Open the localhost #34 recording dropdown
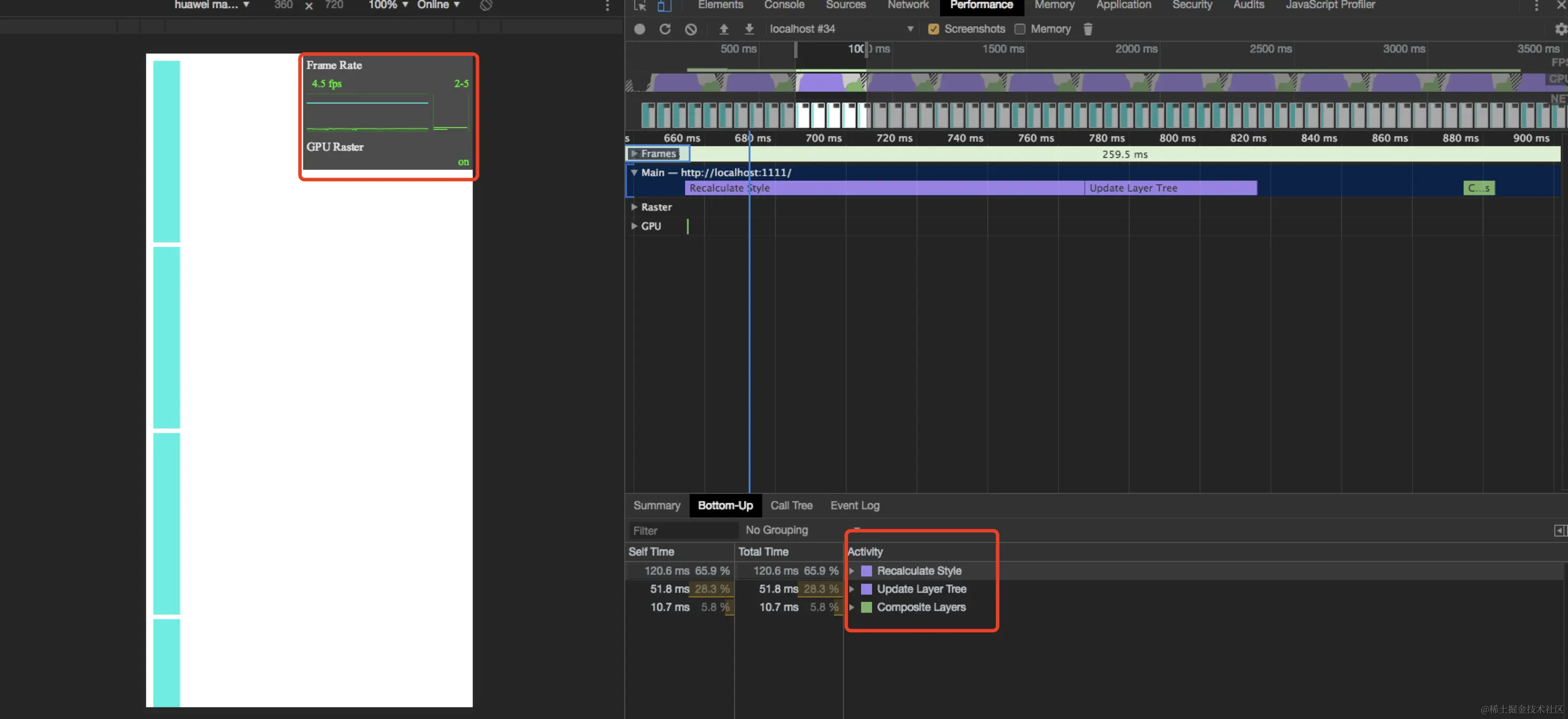 (x=910, y=29)
